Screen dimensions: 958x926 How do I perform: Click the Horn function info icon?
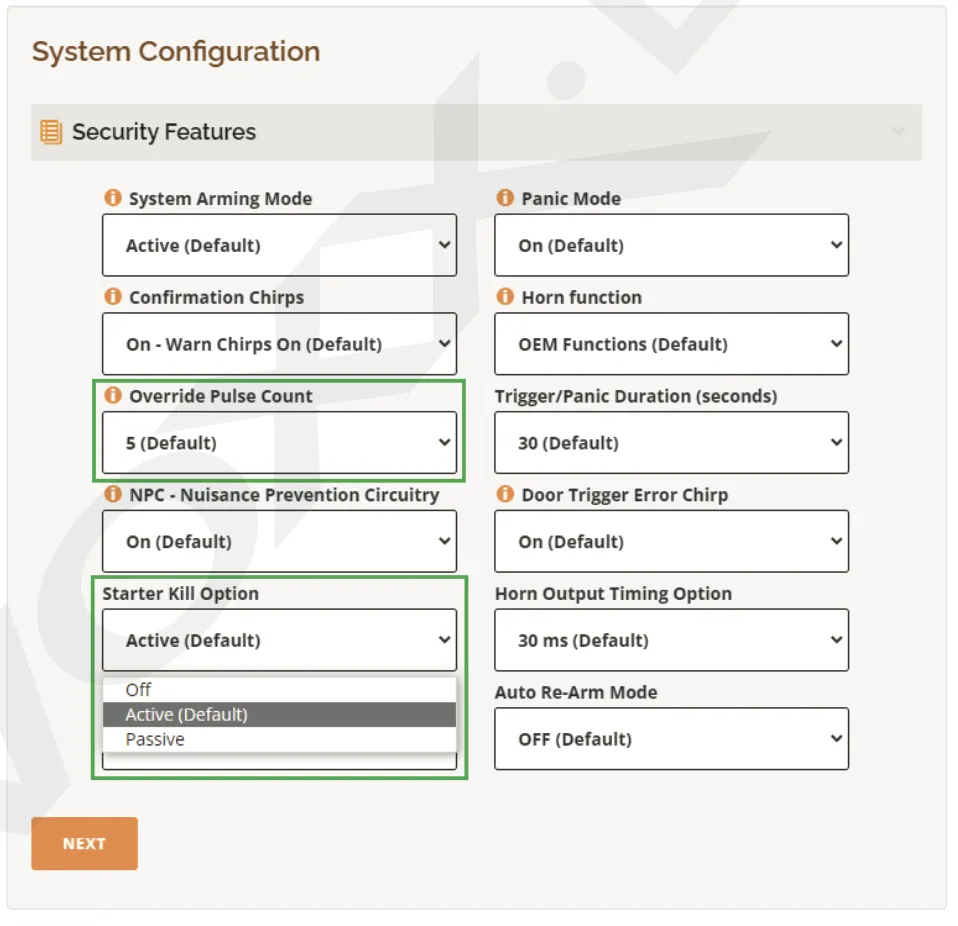(x=505, y=297)
